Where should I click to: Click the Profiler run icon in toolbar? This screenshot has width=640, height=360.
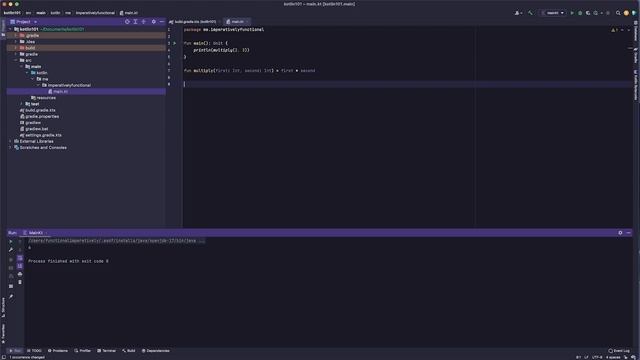click(x=596, y=13)
